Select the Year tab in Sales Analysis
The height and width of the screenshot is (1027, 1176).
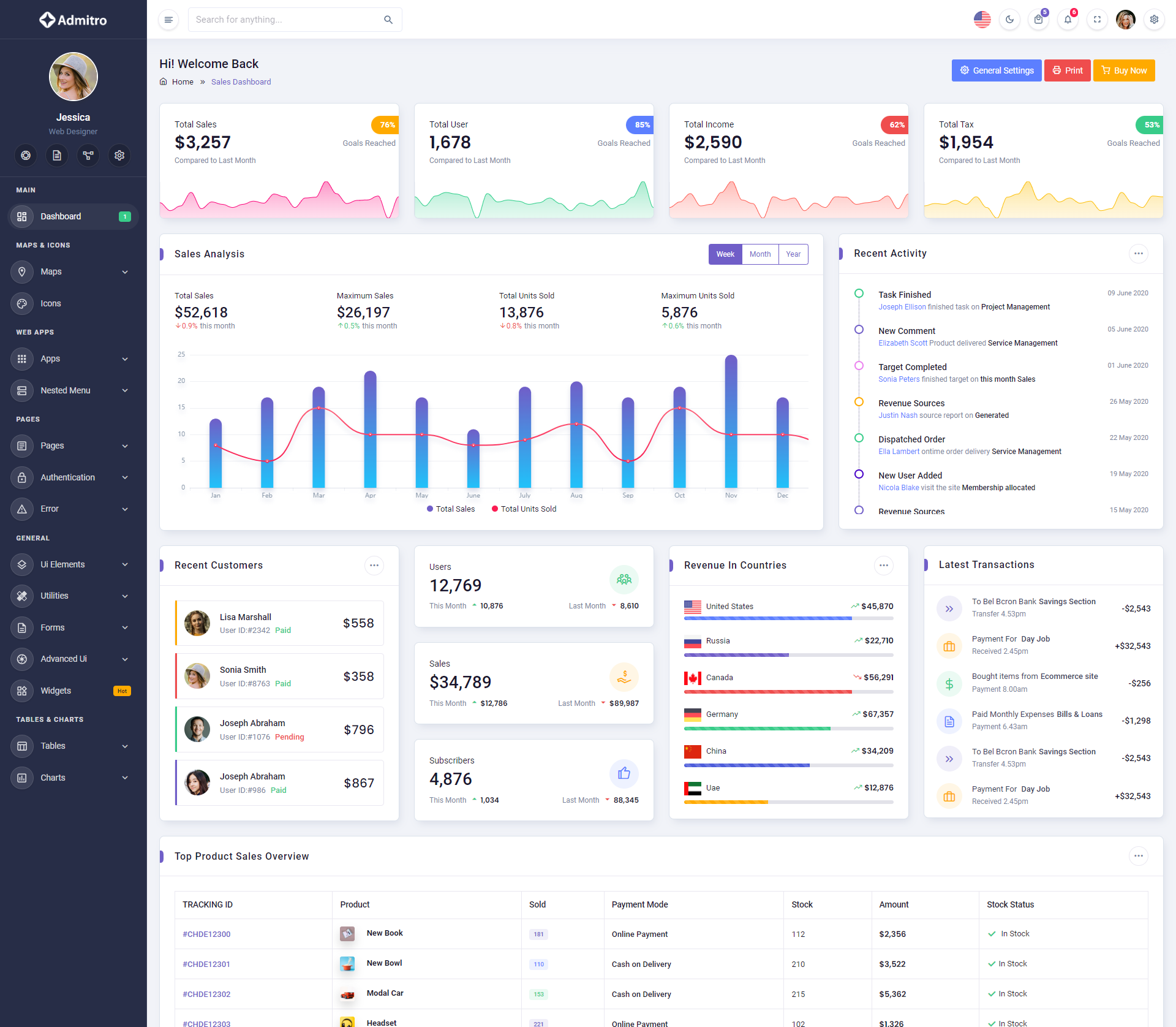point(793,254)
